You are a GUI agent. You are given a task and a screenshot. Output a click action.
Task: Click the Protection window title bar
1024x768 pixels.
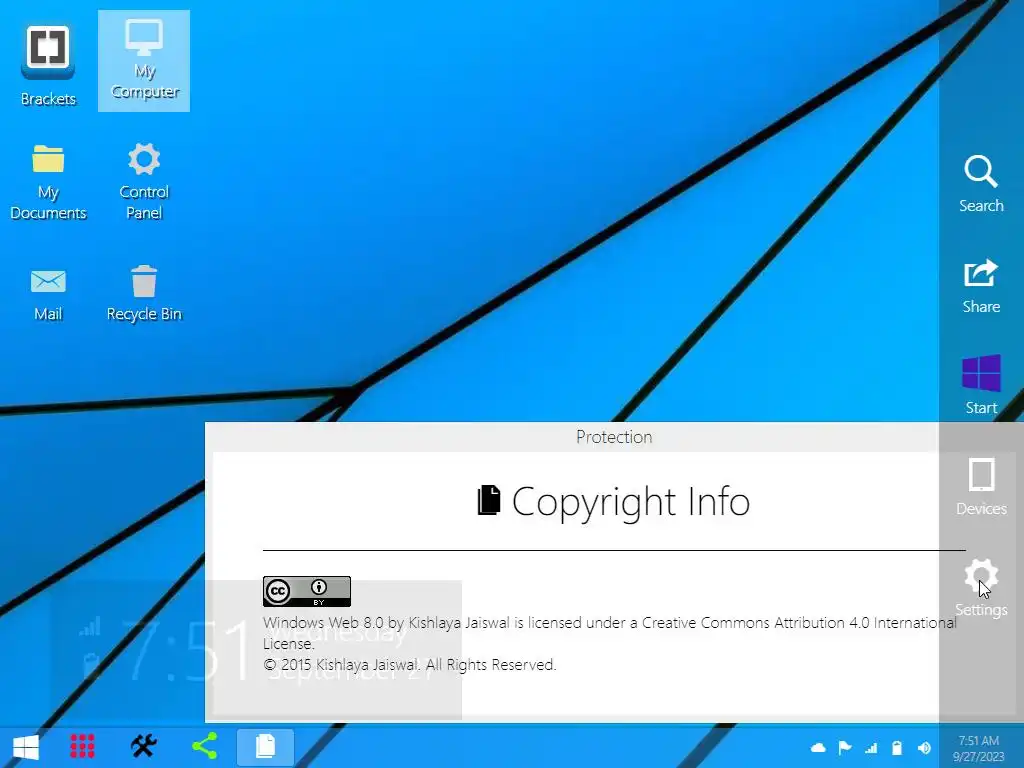coord(614,437)
